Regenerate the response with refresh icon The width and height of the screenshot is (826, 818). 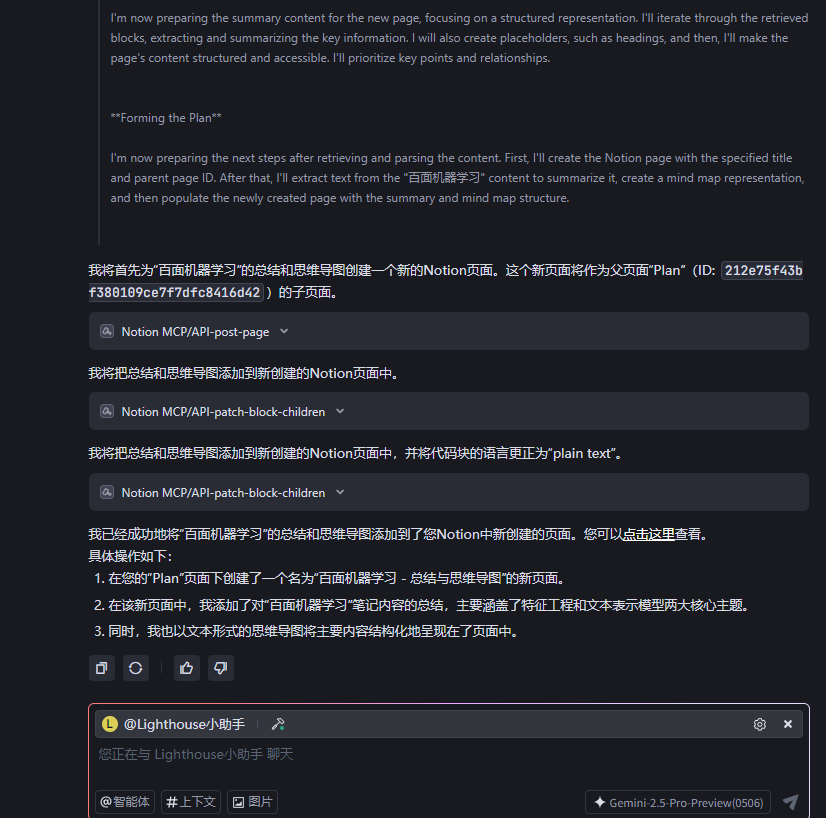pyautogui.click(x=135, y=668)
